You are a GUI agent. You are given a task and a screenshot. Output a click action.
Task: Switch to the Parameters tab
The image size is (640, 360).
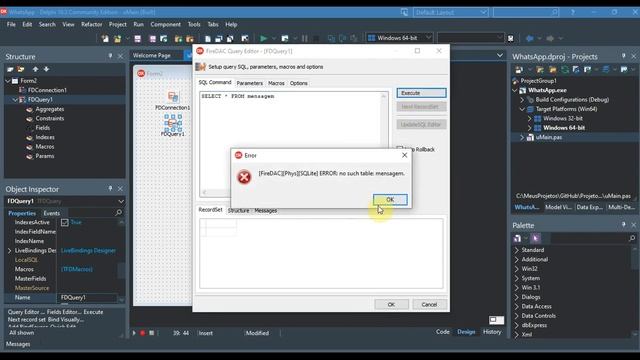click(x=250, y=83)
